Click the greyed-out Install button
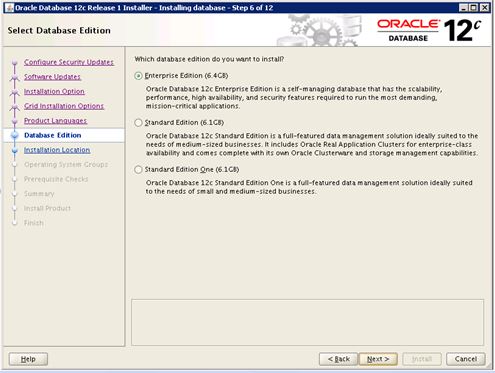Viewport: 495px width, 373px height. (422, 359)
